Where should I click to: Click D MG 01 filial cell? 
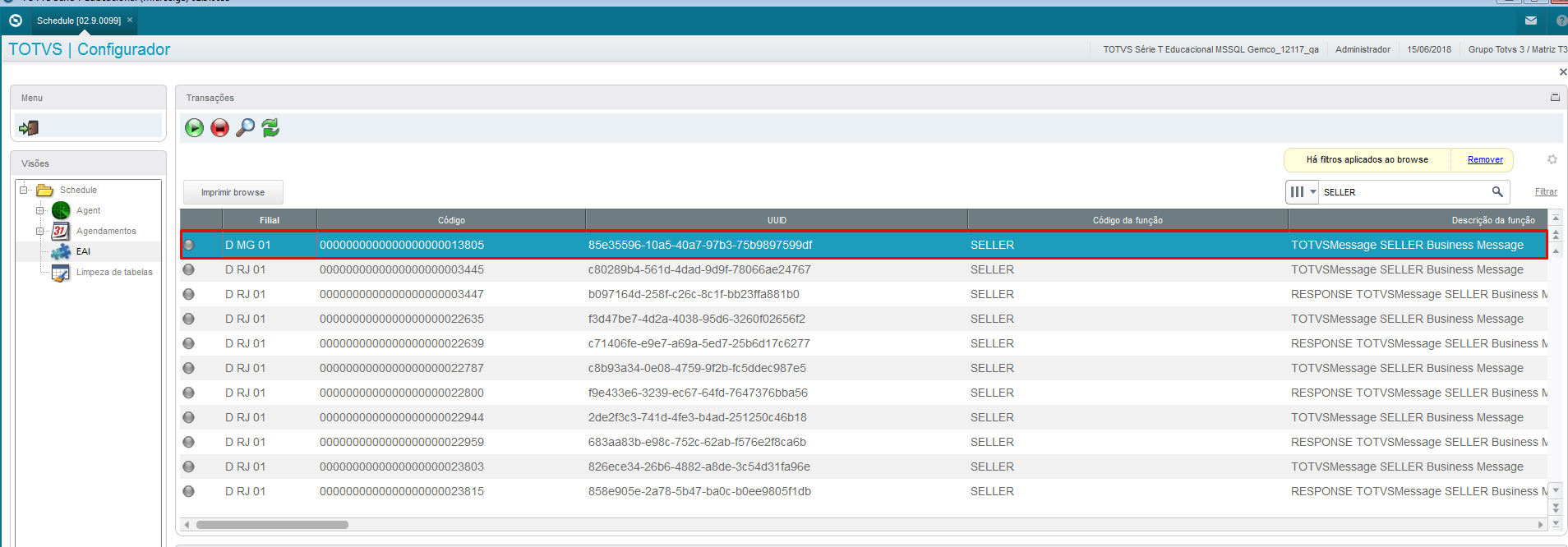click(248, 245)
